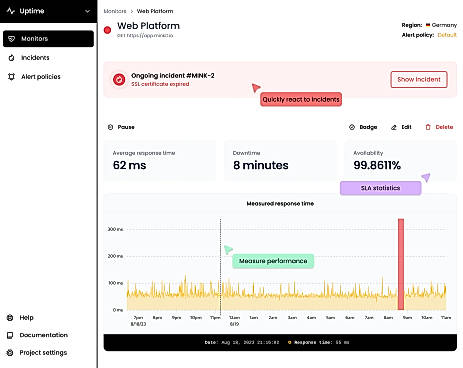Click the Edit pencil icon

tap(394, 127)
